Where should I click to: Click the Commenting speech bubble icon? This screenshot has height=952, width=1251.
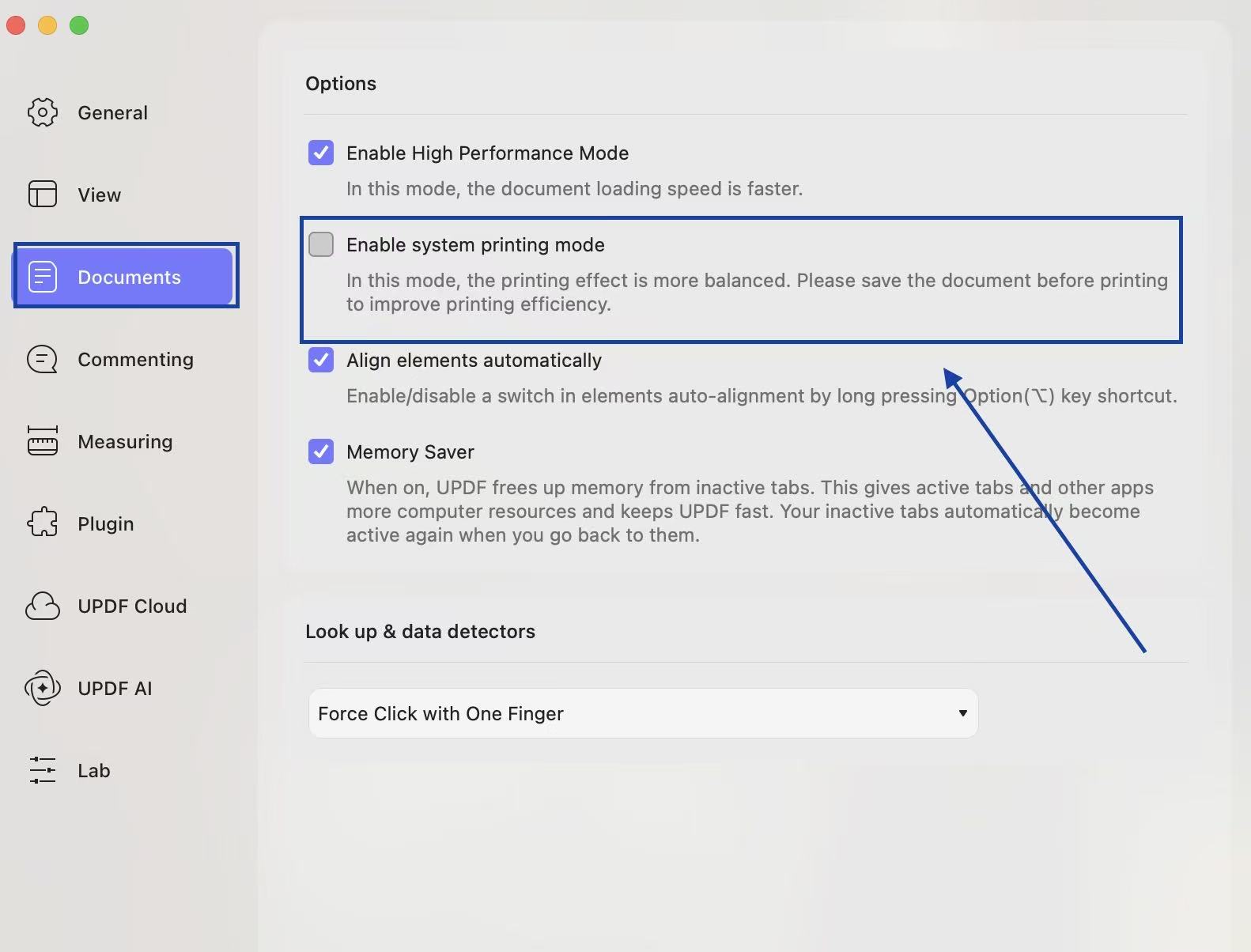(x=43, y=359)
